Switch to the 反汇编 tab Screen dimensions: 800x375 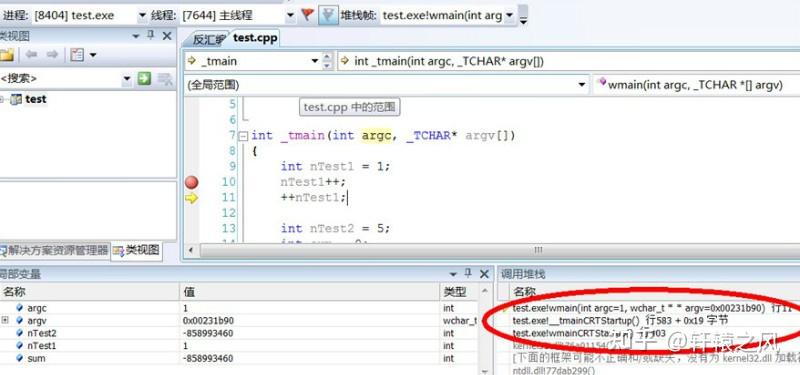point(209,40)
